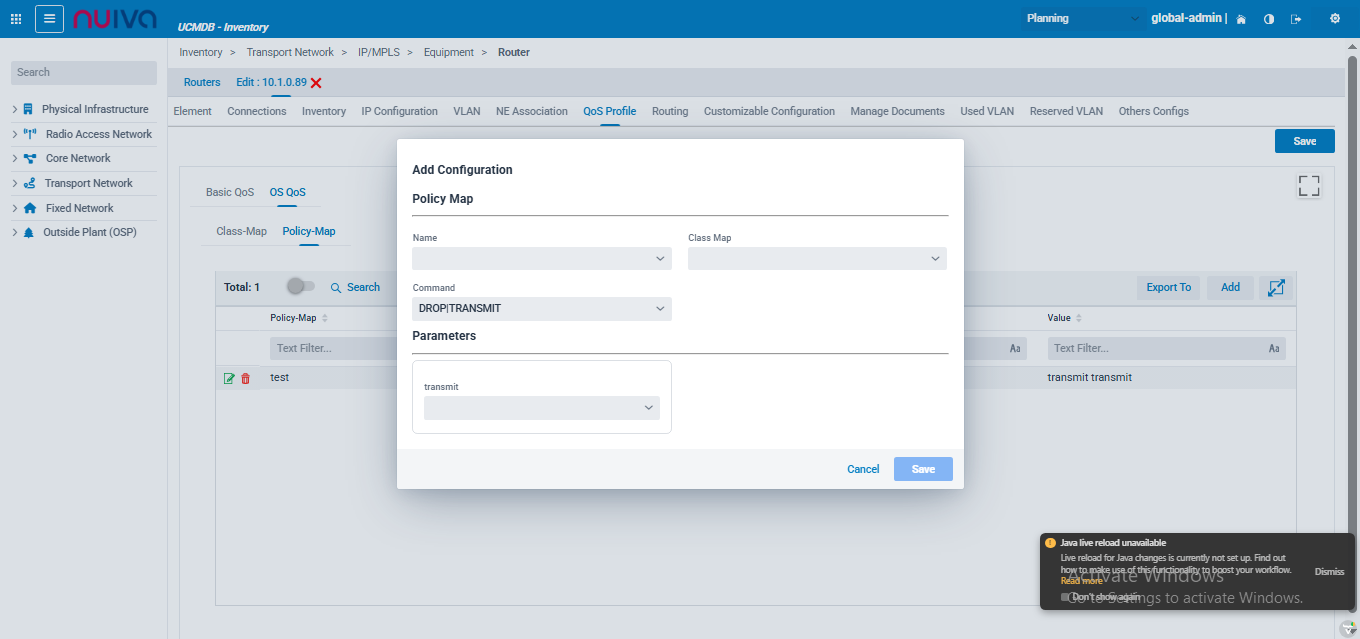Select the Class-Map tab
Image resolution: width=1360 pixels, height=639 pixels.
(241, 231)
